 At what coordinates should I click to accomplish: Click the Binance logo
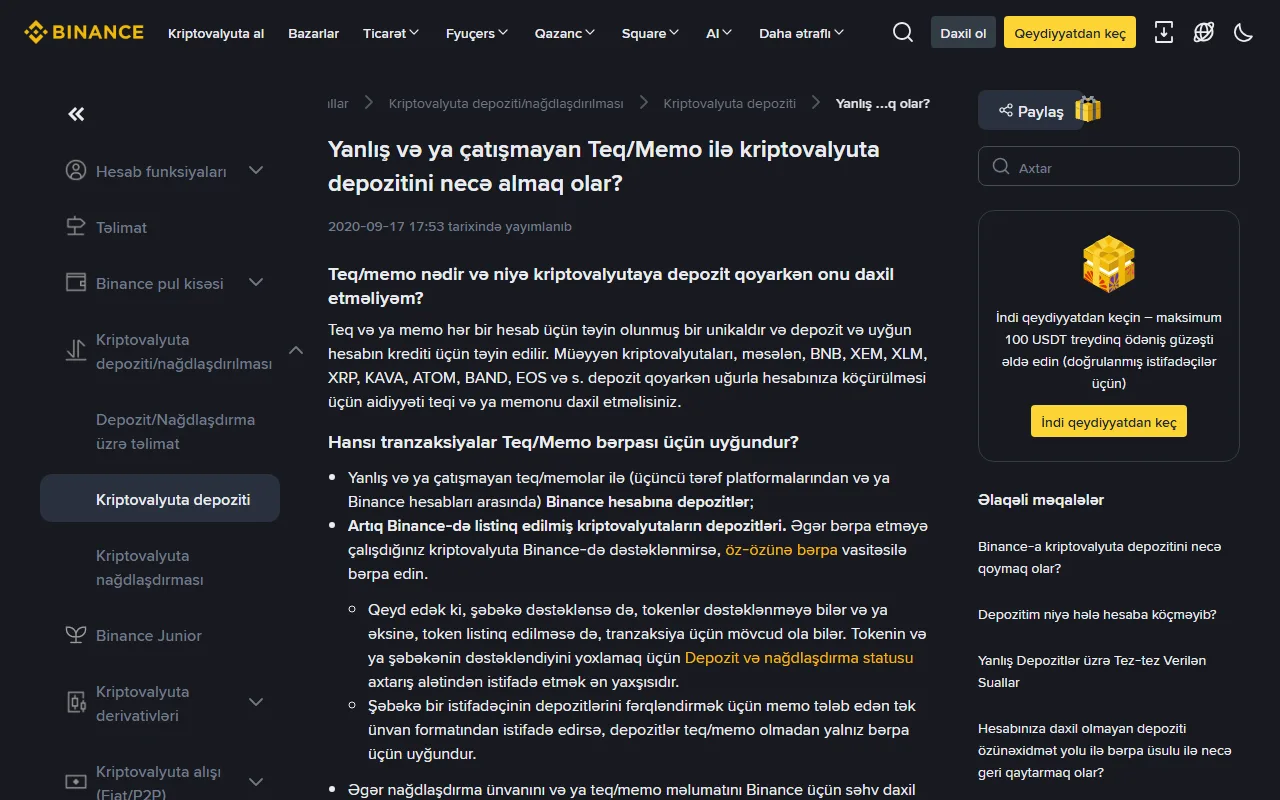[x=84, y=32]
